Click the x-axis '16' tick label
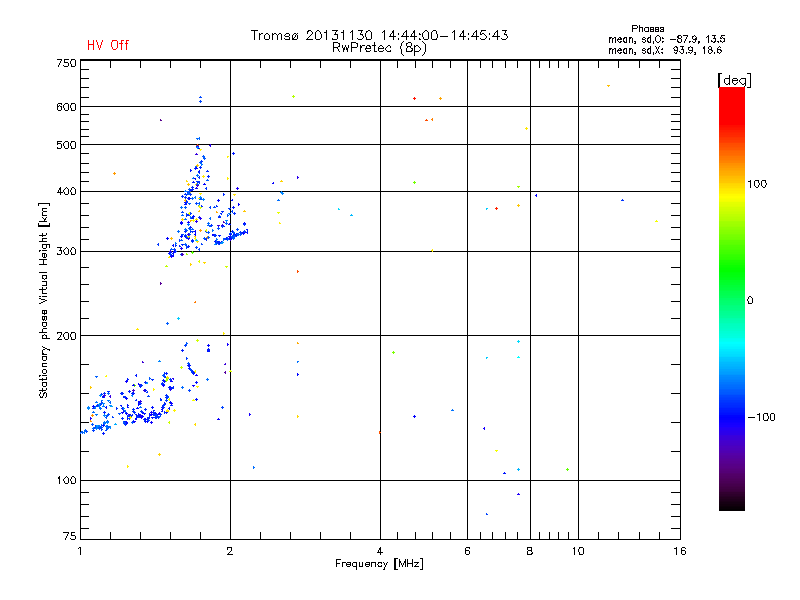The height and width of the screenshot is (600, 800). [x=680, y=551]
